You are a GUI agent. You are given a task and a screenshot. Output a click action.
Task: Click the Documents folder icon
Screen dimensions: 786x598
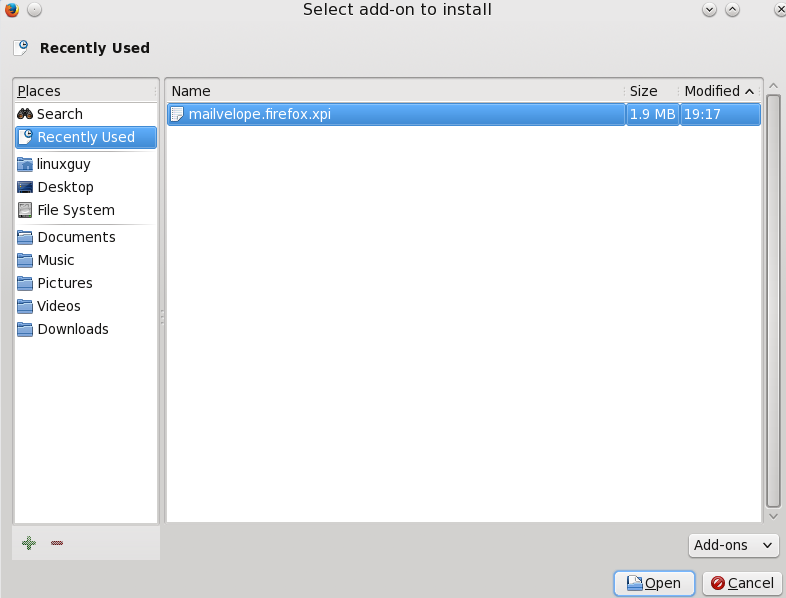25,237
